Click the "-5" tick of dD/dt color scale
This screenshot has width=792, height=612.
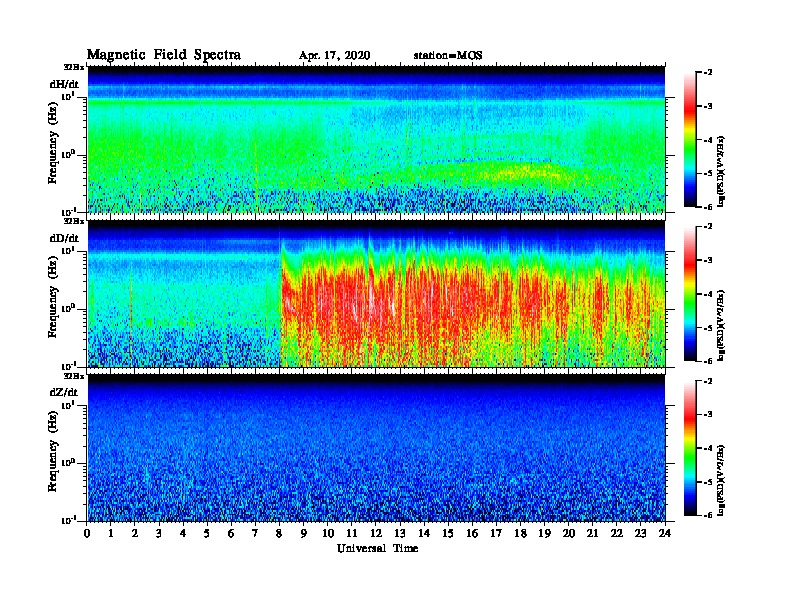coord(708,328)
